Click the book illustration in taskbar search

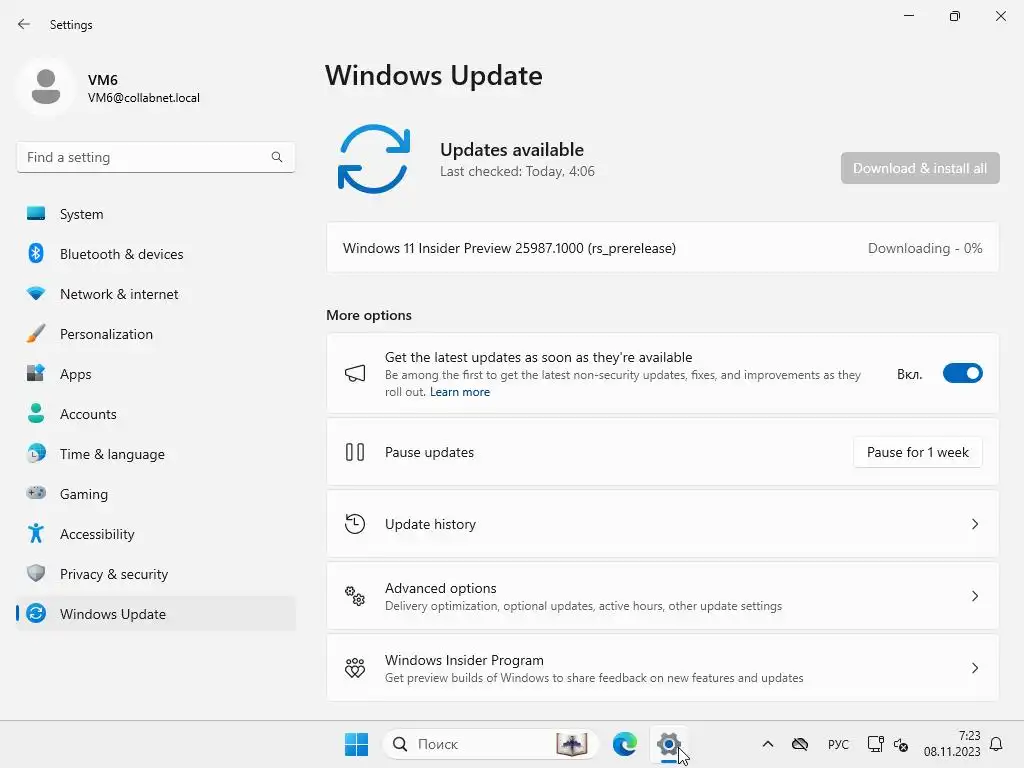point(571,744)
